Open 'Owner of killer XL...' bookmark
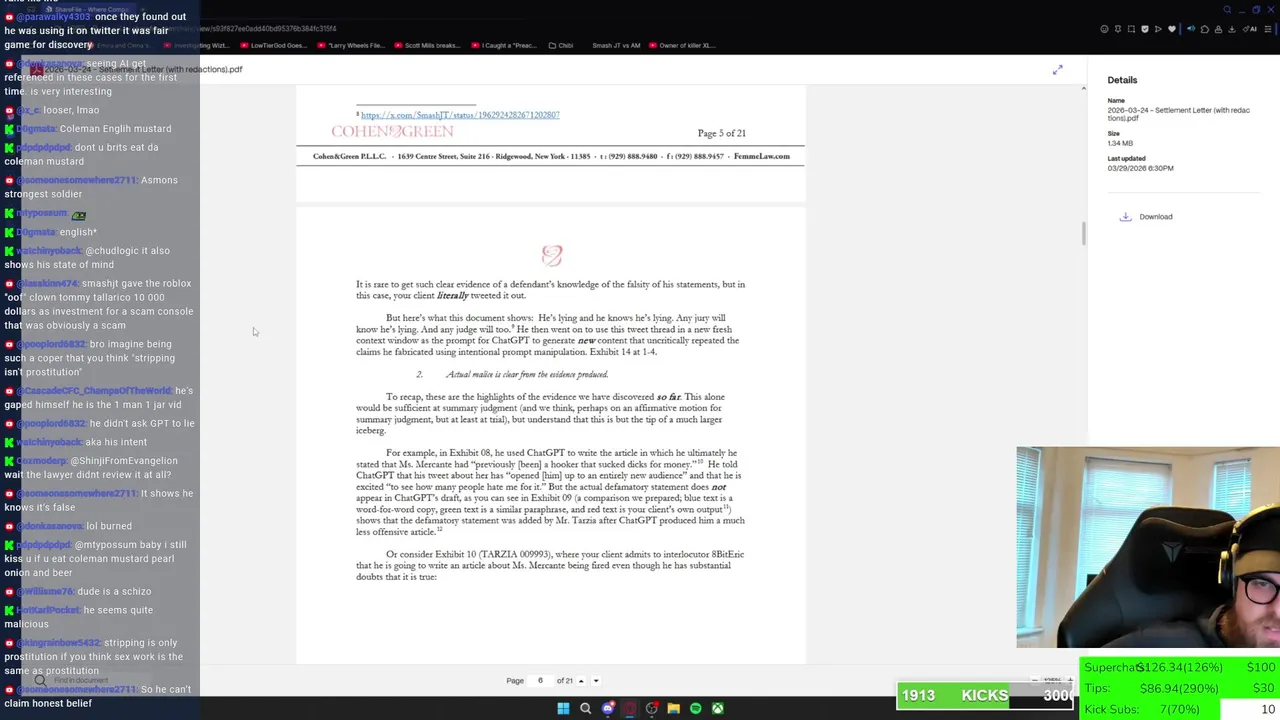 coord(682,45)
